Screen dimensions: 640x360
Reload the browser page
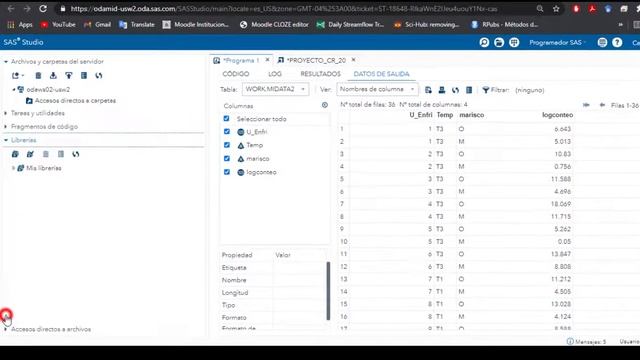tap(43, 9)
